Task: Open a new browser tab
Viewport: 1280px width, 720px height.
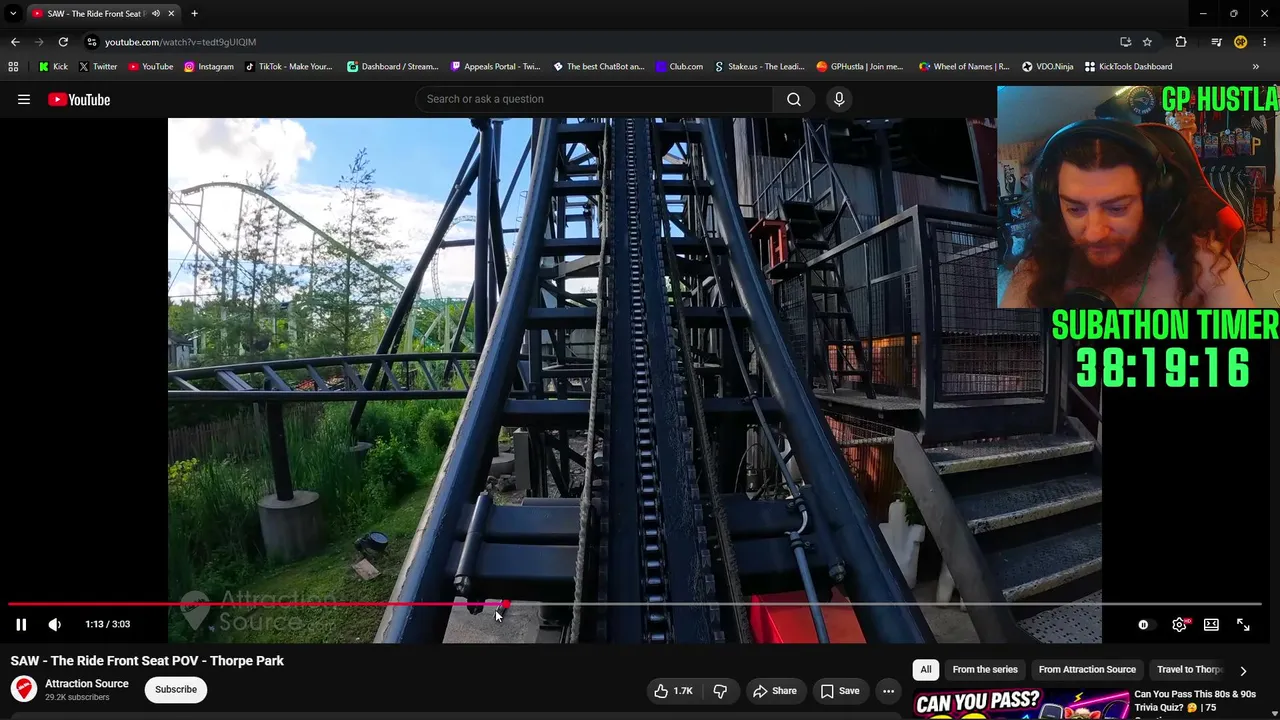Action: click(194, 14)
